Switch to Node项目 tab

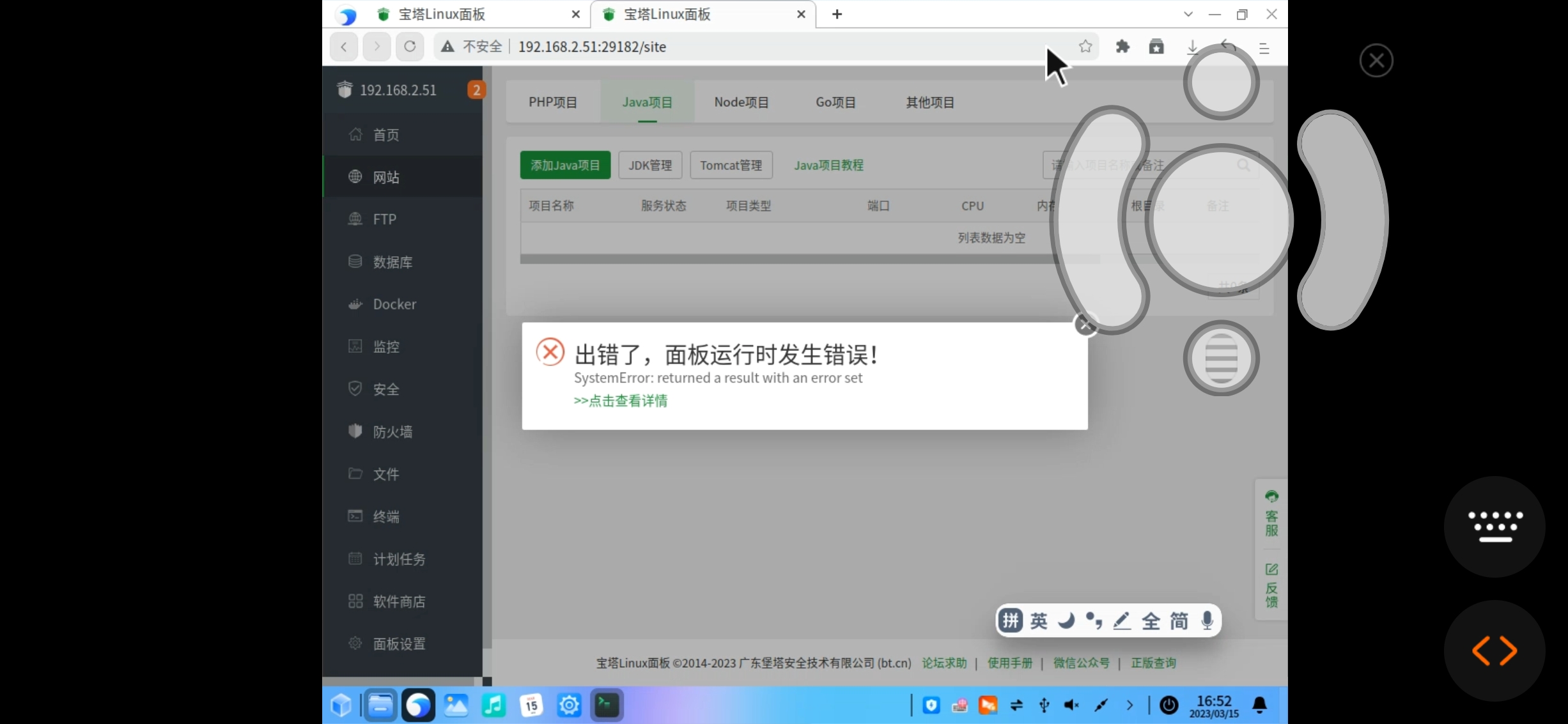click(x=741, y=102)
